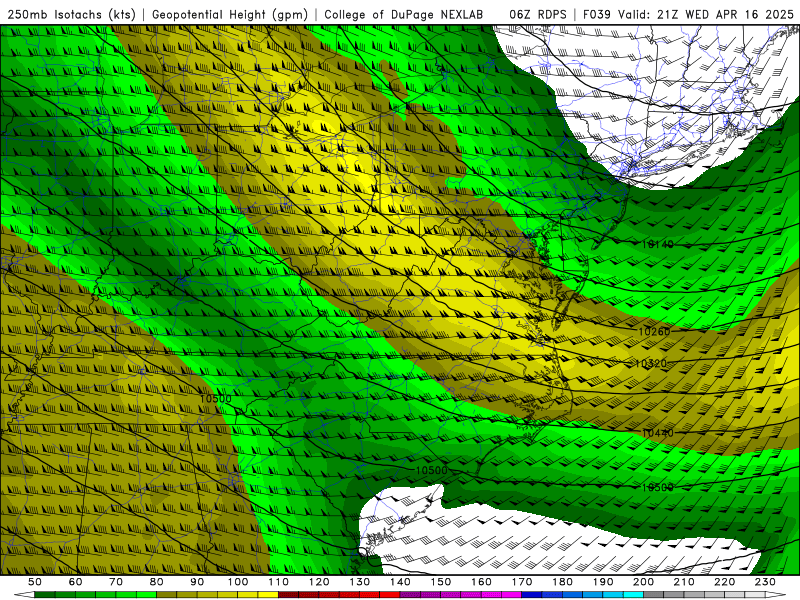Image resolution: width=800 pixels, height=600 pixels.
Task: Click the 50 knot color scale label
Action: [x=35, y=582]
